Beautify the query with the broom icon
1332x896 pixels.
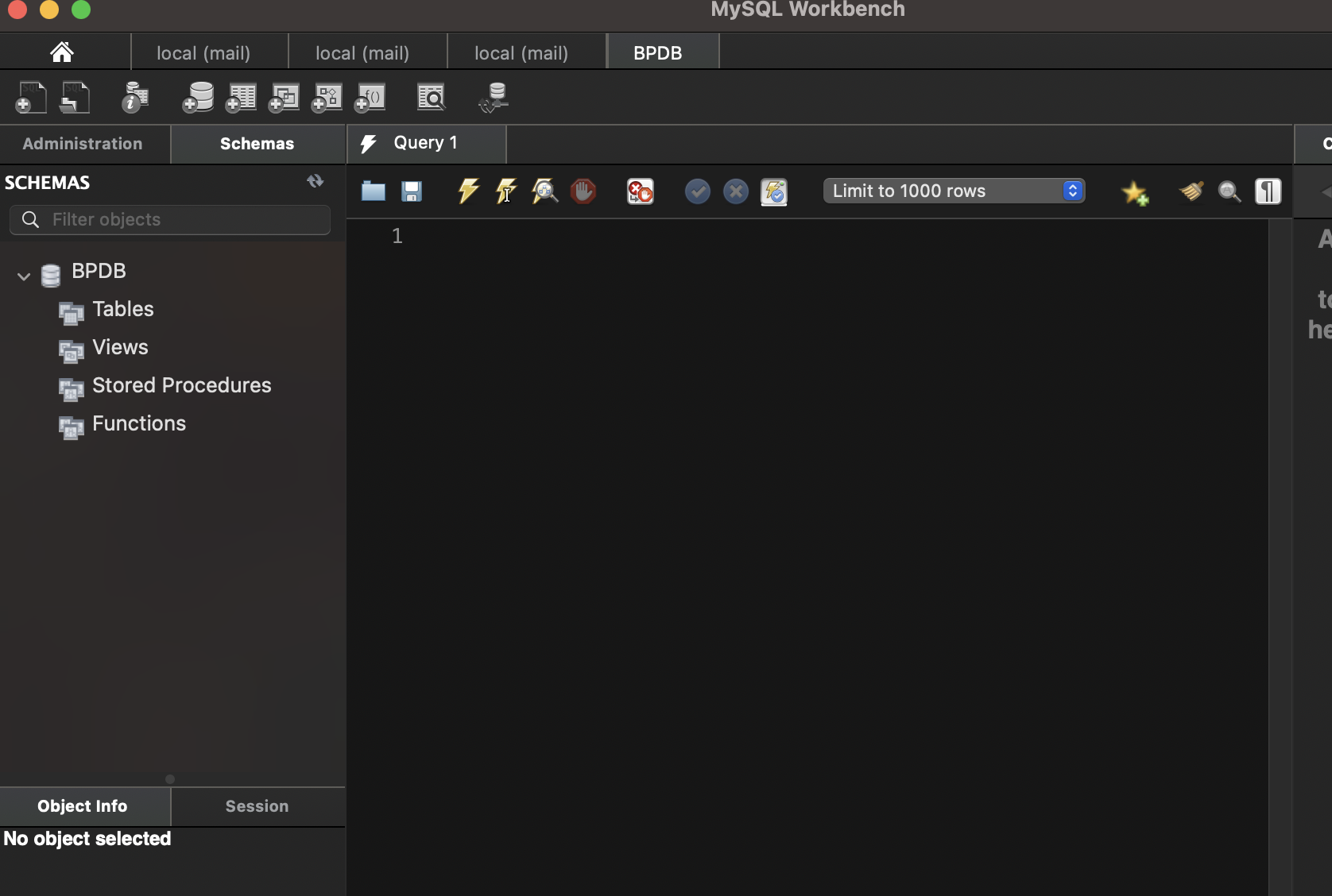point(1191,191)
